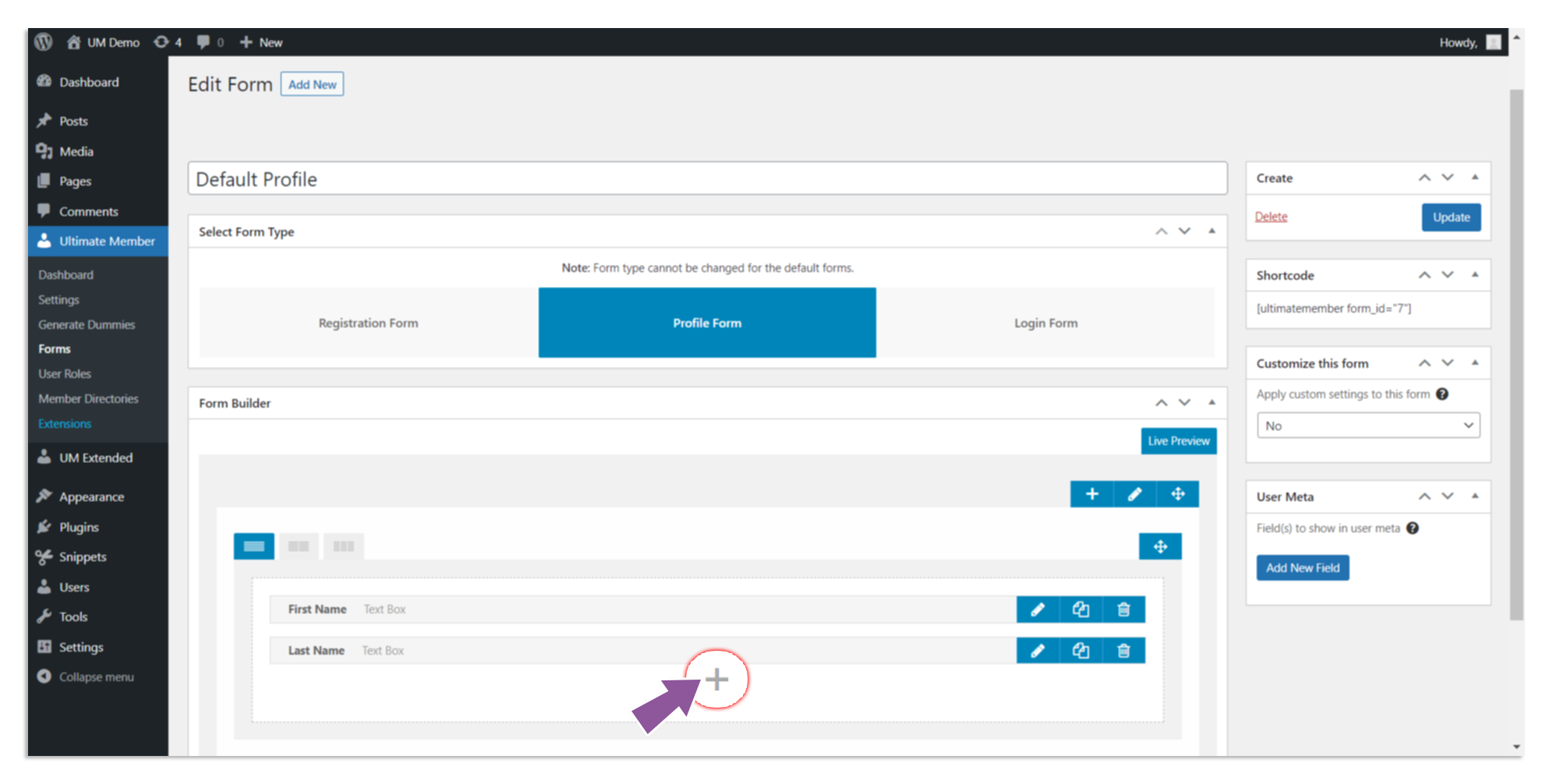This screenshot has height=784, width=1553.
Task: Focus the Default Profile title field
Action: (707, 178)
